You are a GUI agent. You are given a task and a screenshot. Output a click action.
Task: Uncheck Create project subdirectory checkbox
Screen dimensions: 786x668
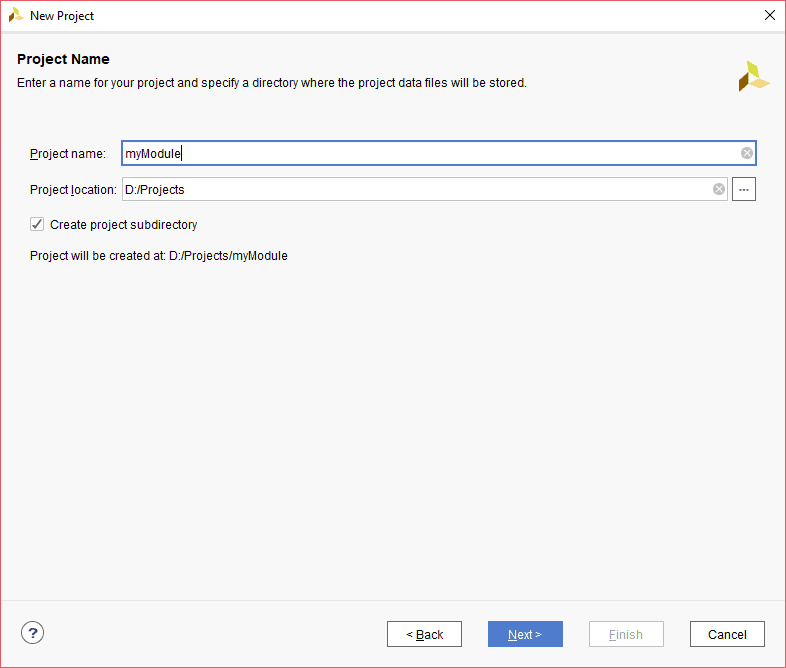click(37, 224)
